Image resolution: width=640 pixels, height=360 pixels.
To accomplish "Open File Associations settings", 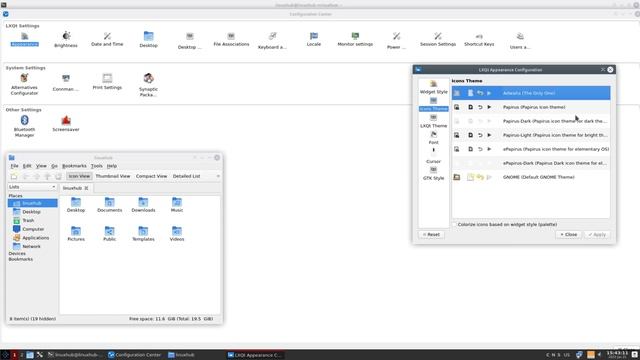I will click(231, 39).
